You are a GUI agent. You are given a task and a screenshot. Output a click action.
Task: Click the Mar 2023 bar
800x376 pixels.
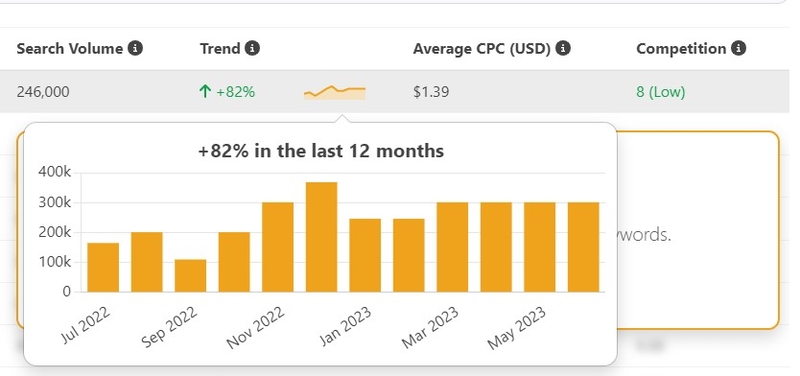[453, 247]
